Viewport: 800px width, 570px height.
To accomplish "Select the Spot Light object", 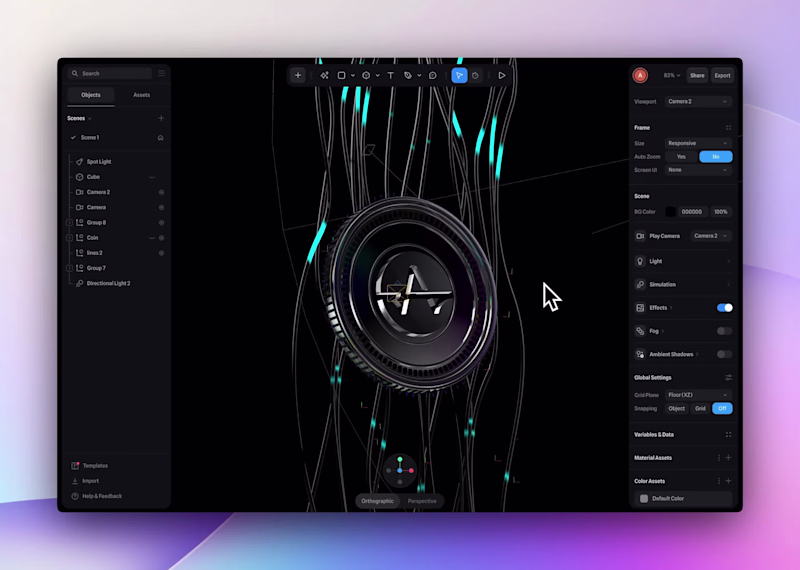I will (98, 162).
